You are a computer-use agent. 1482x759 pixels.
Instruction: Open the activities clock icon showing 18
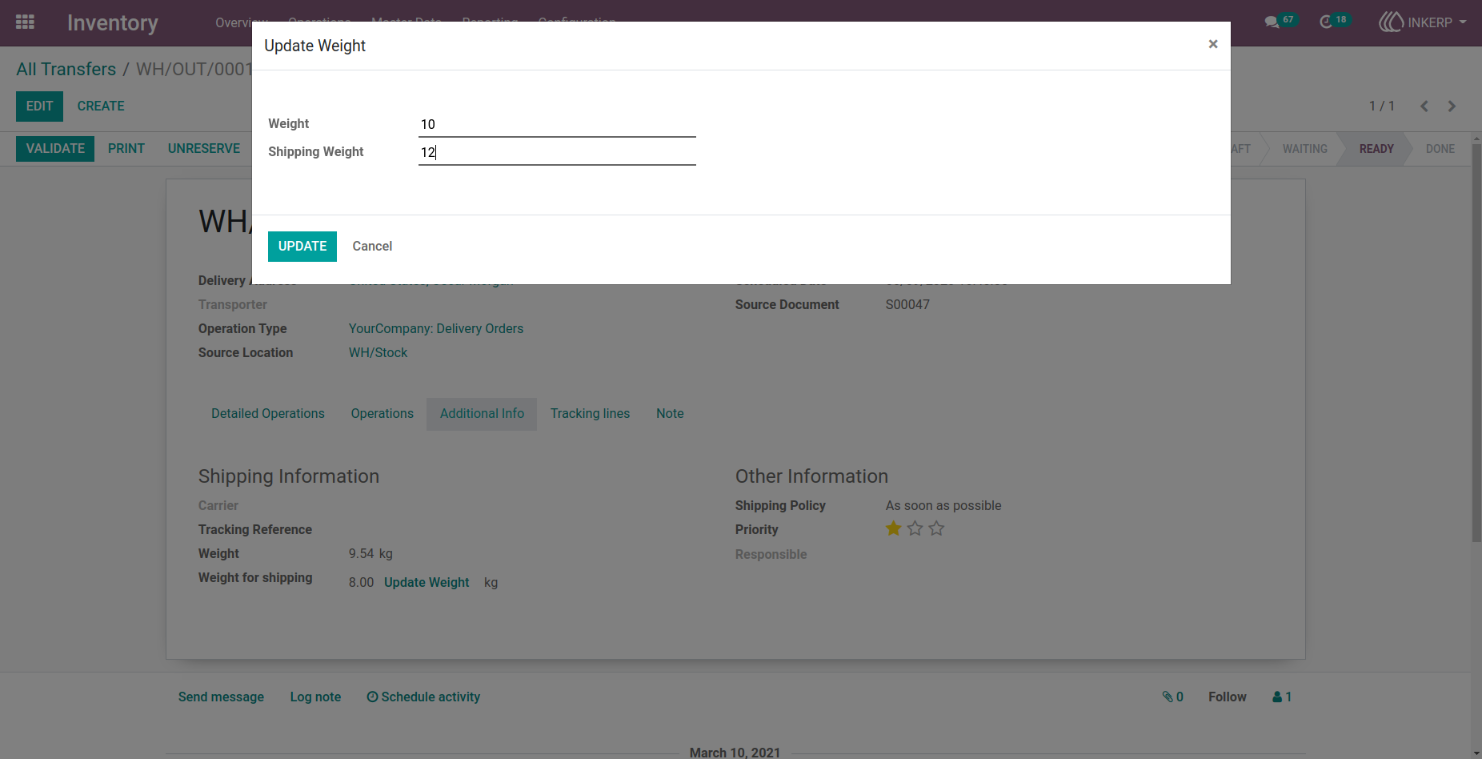(1333, 22)
